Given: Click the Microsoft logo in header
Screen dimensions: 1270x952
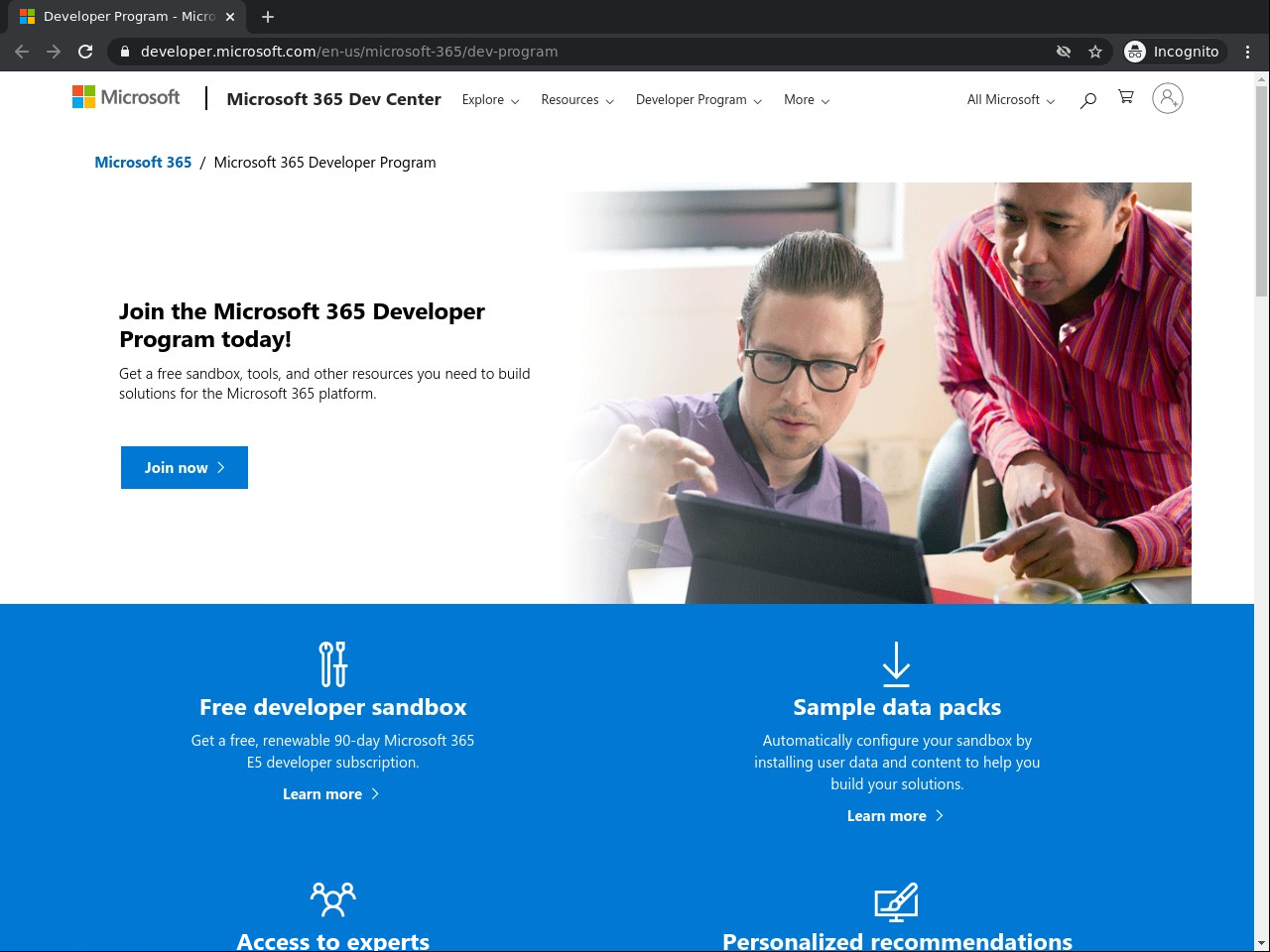Looking at the screenshot, I should tap(126, 97).
